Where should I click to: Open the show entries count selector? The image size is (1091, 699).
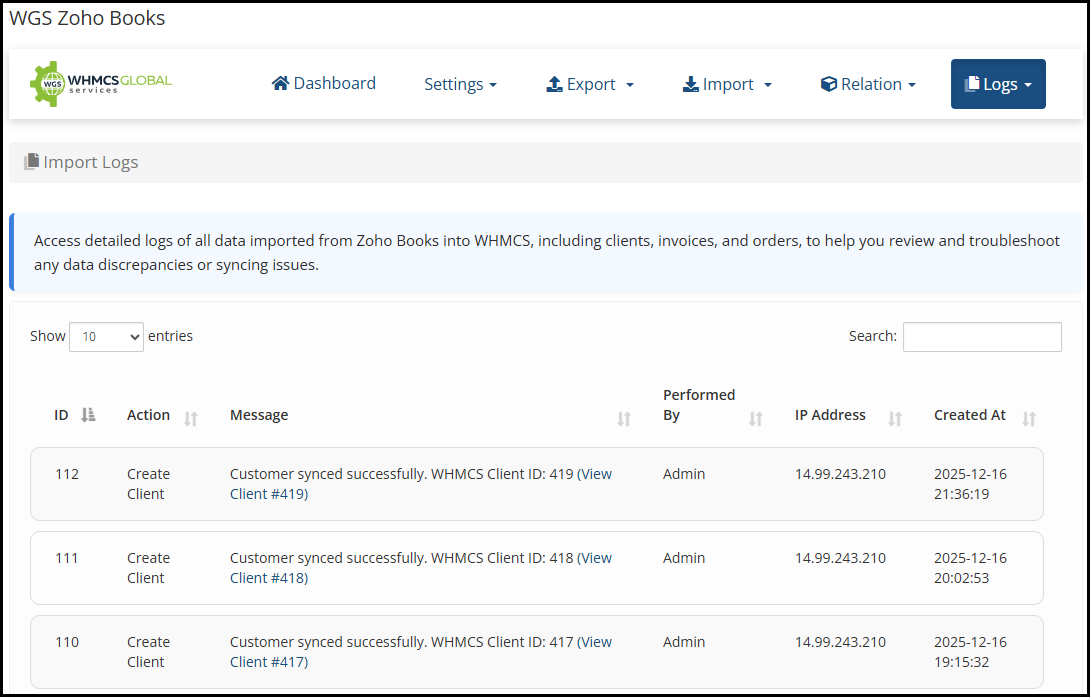[x=106, y=337]
